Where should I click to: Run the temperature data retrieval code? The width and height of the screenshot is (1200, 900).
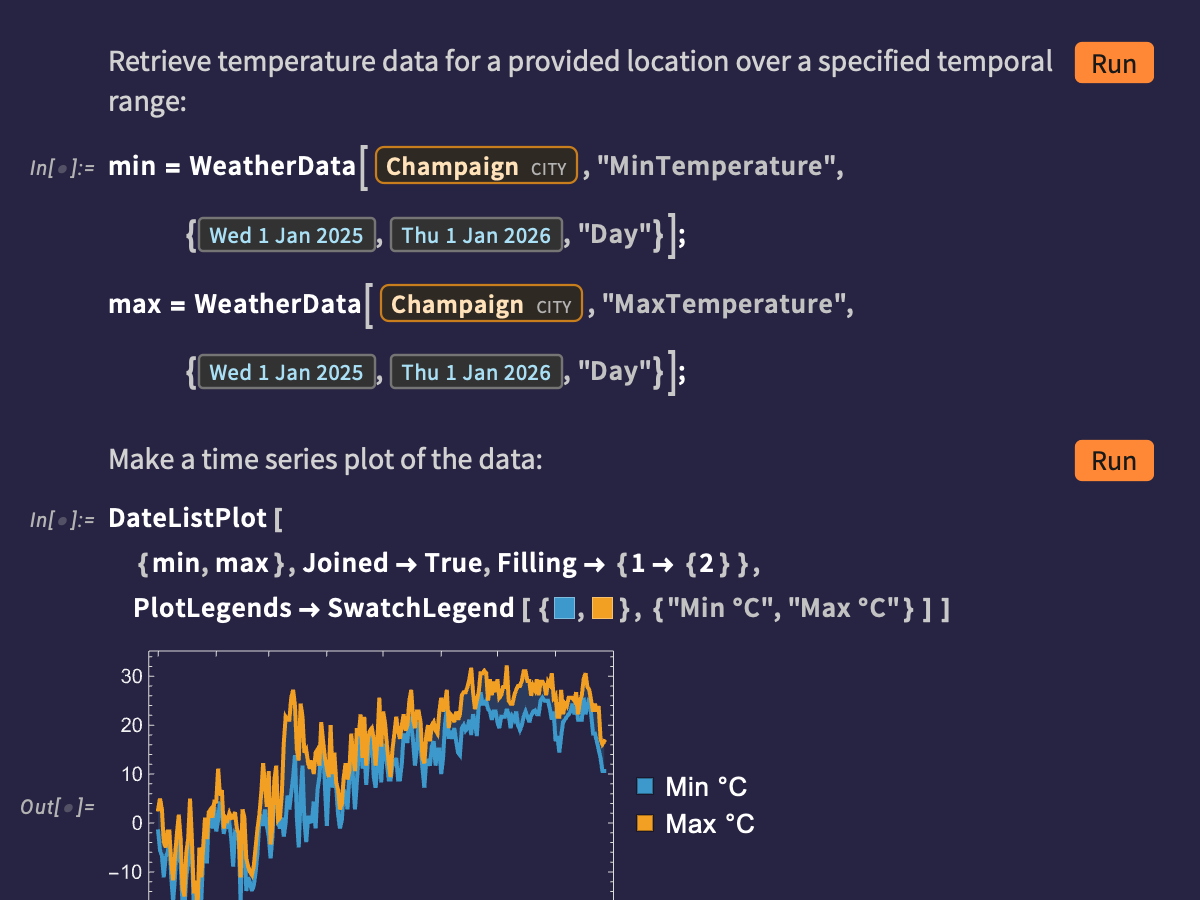click(1113, 63)
